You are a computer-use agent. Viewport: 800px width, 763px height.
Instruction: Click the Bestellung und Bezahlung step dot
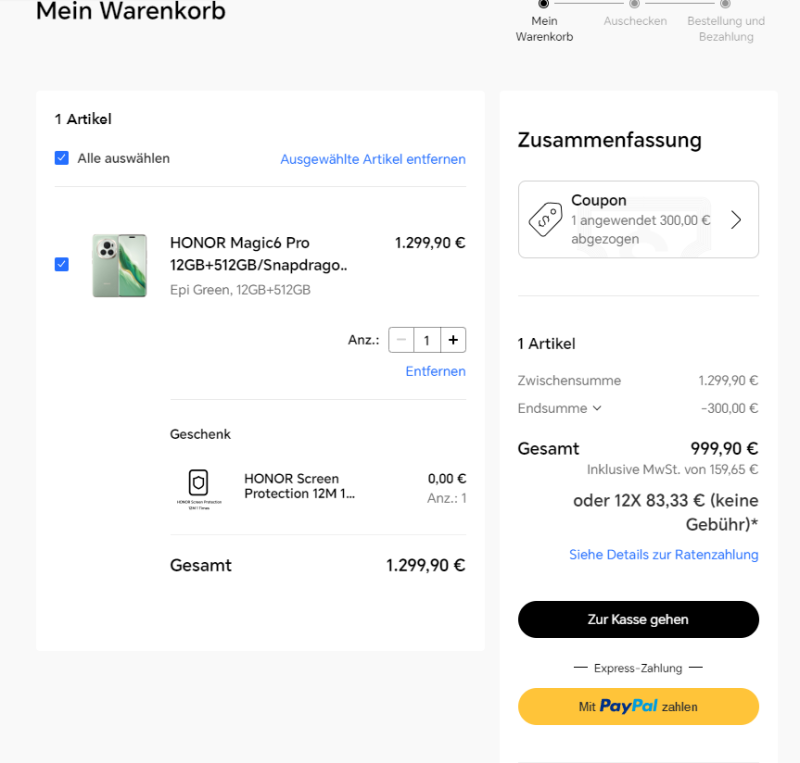click(x=725, y=4)
